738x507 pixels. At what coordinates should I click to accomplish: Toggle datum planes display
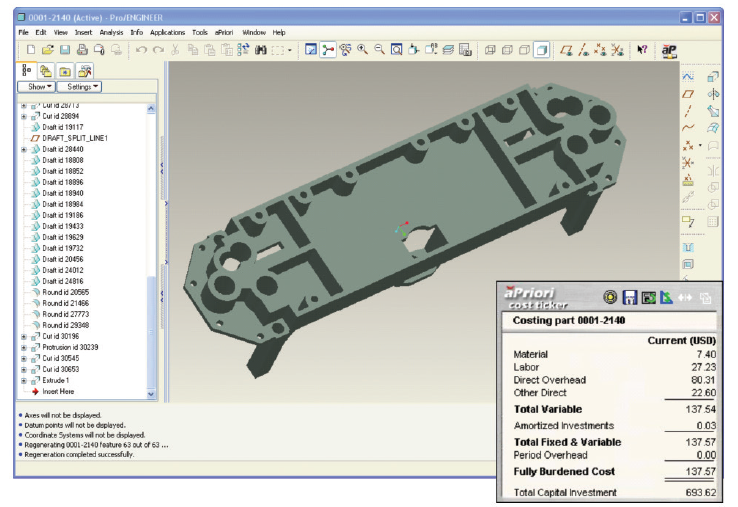(566, 49)
